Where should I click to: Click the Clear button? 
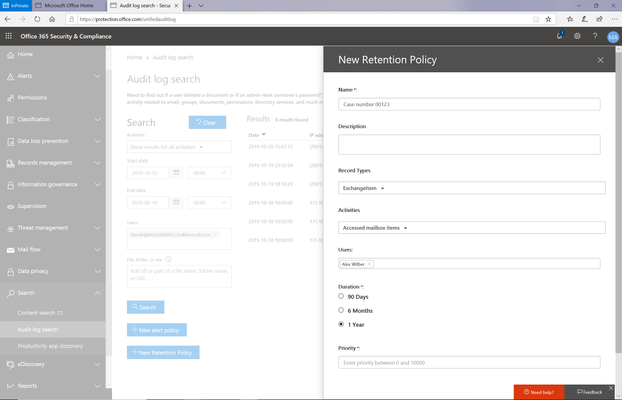[x=207, y=122]
